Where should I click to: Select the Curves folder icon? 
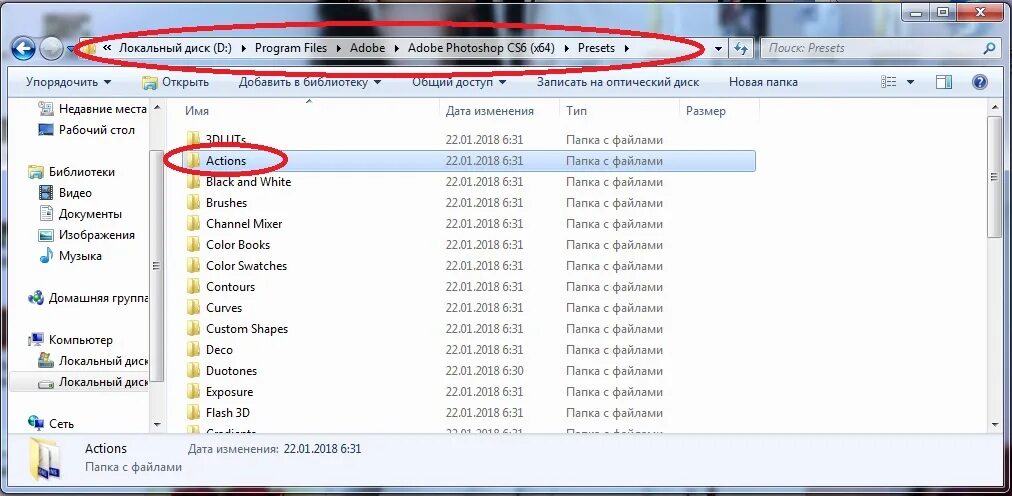coord(193,308)
